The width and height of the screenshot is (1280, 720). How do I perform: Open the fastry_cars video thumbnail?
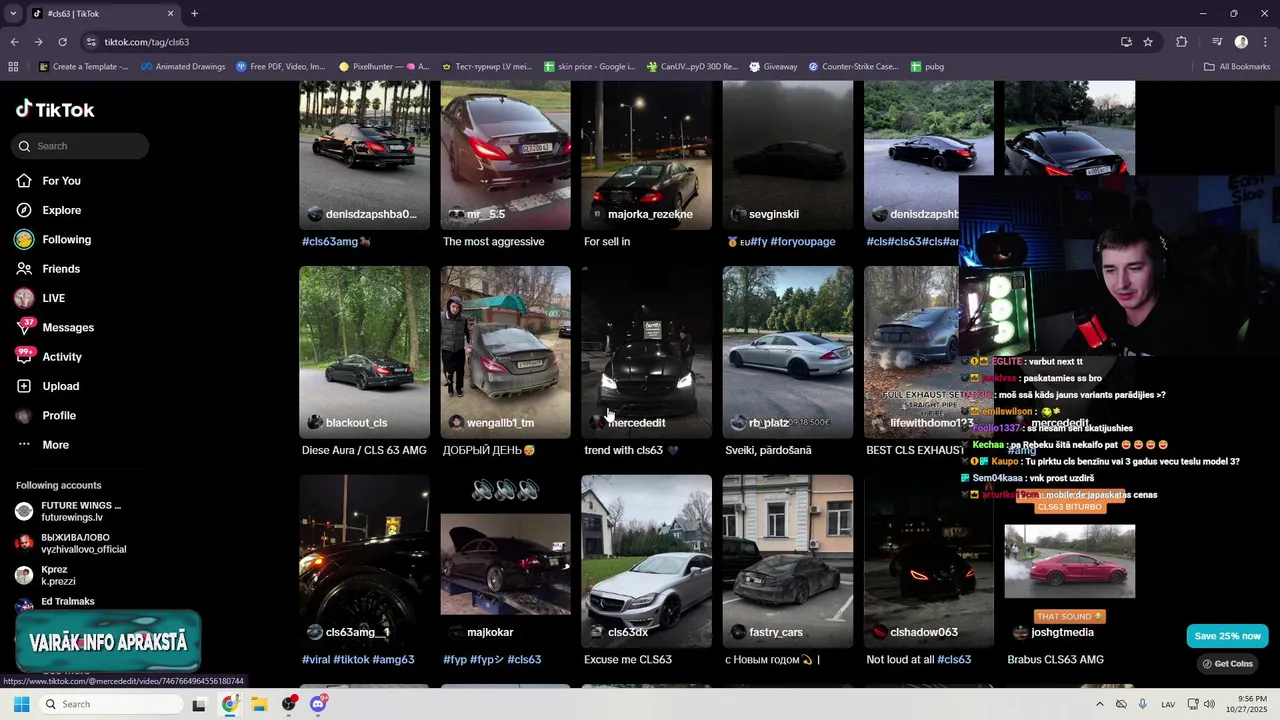(x=788, y=561)
